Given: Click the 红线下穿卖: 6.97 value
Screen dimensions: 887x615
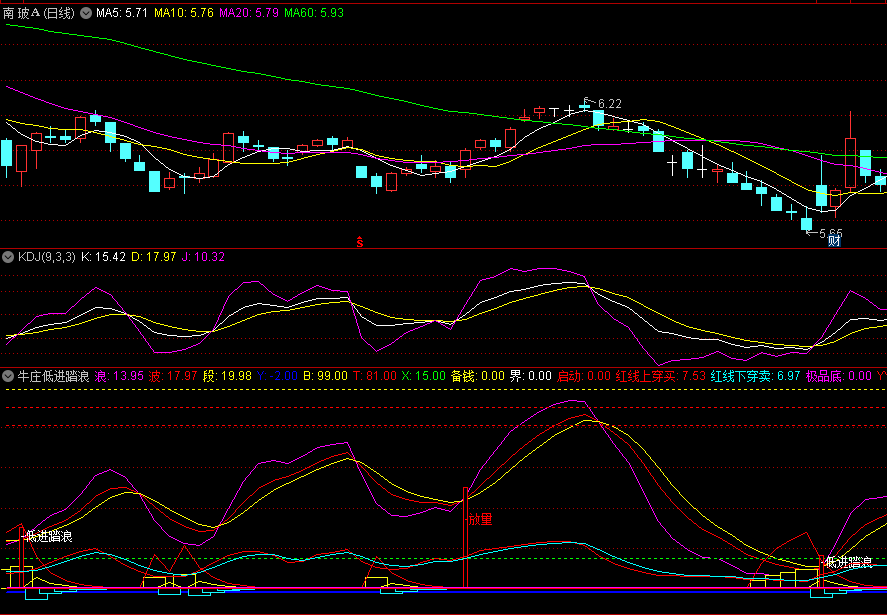Looking at the screenshot, I should pos(756,376).
